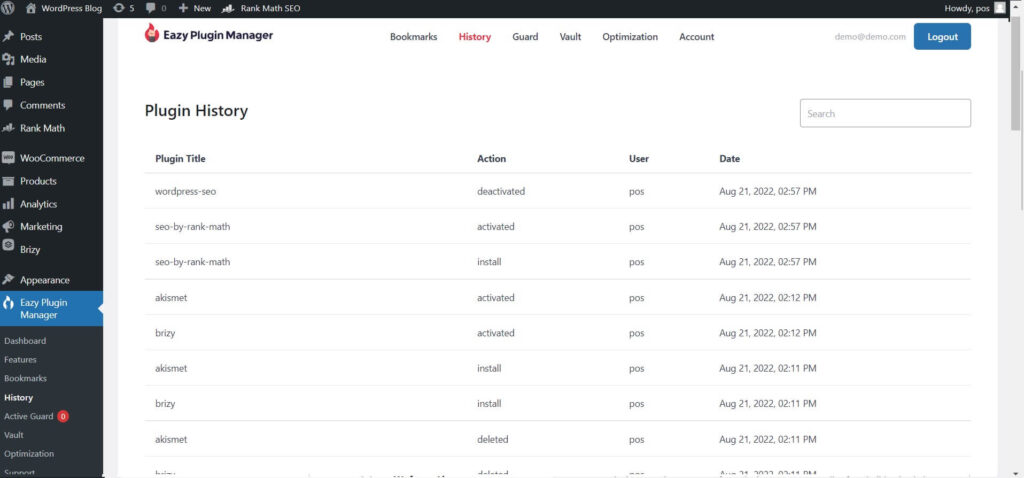Viewport: 1024px width, 478px height.
Task: Open Rank Math SEO admin bar icon
Action: (x=228, y=8)
